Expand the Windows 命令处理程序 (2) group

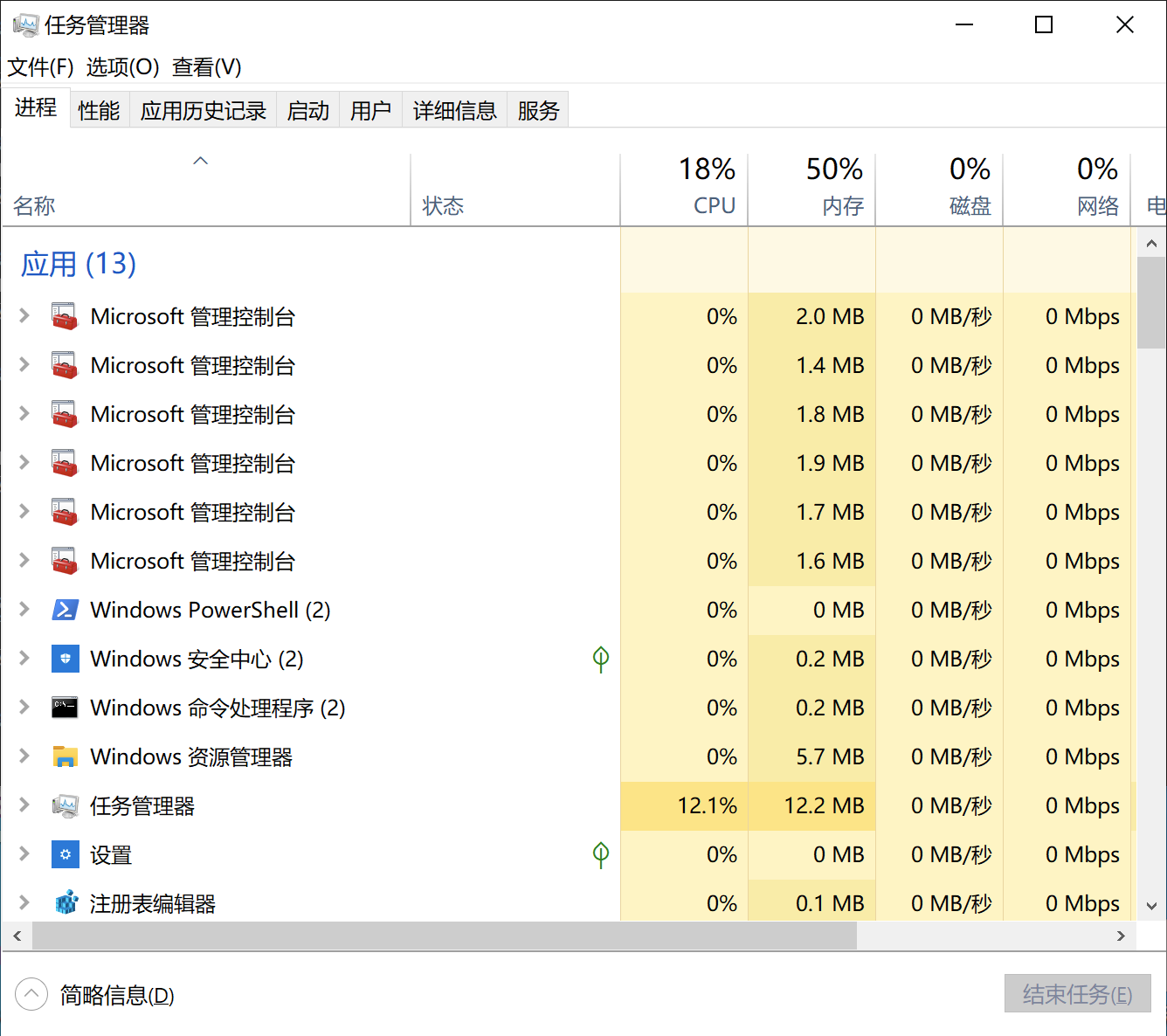24,708
